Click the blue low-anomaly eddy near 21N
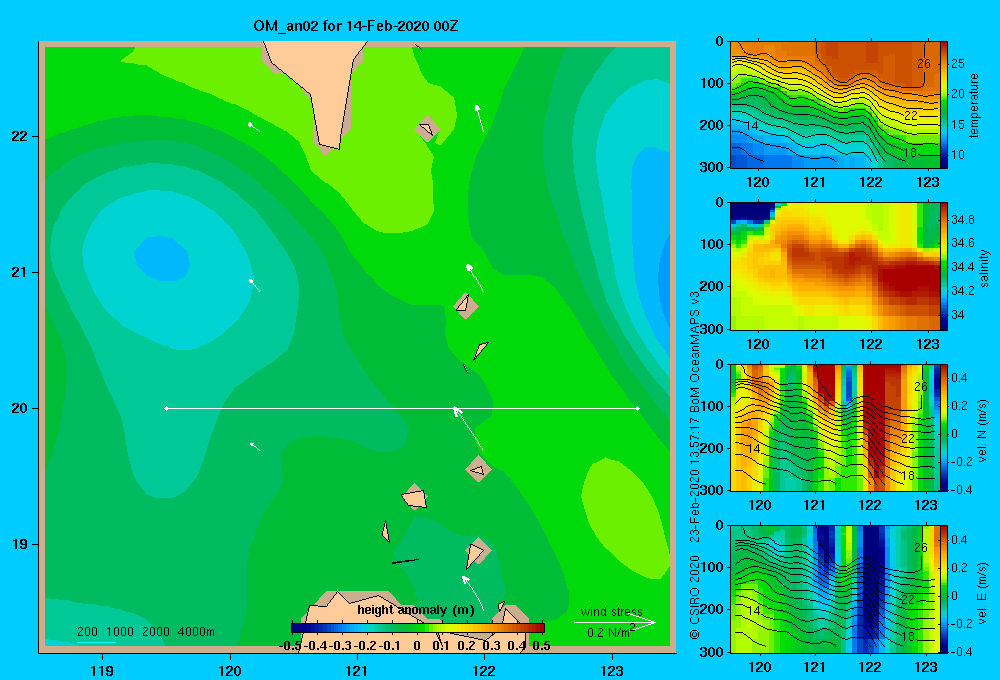The height and width of the screenshot is (680, 1000). tap(162, 258)
